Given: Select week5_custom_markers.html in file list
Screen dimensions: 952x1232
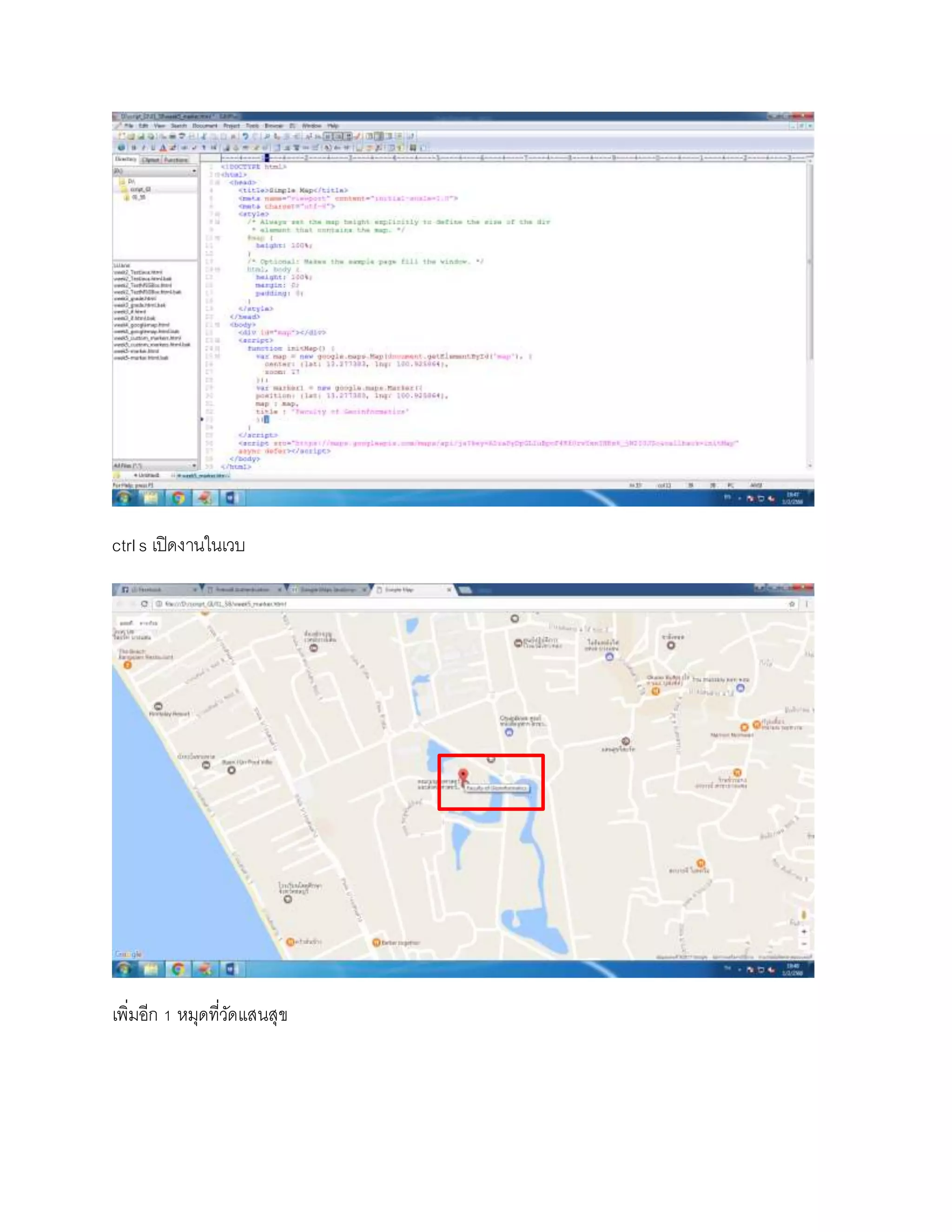Looking at the screenshot, I should pos(148,338).
